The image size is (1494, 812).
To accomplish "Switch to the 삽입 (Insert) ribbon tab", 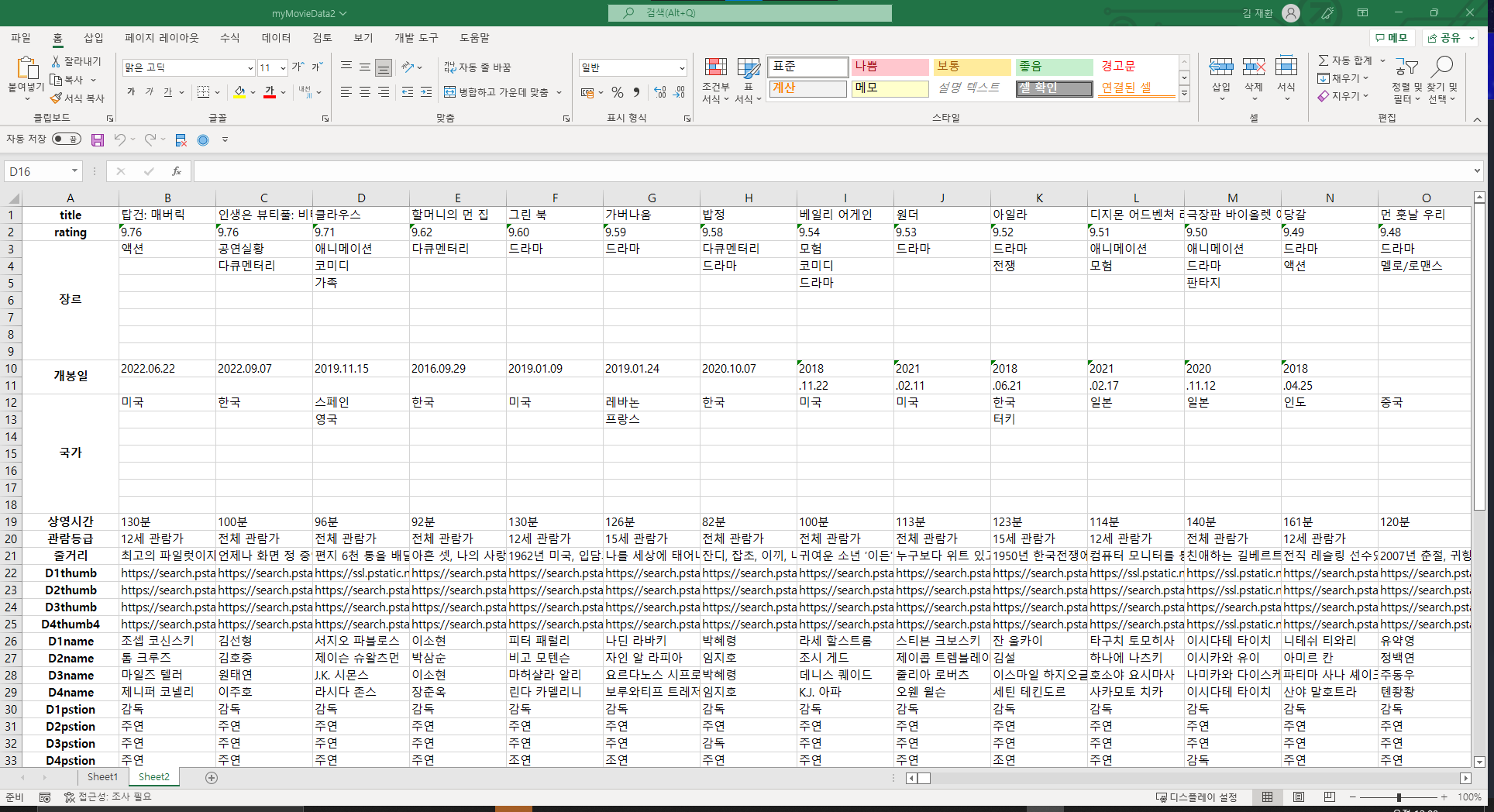I will pyautogui.click(x=94, y=38).
